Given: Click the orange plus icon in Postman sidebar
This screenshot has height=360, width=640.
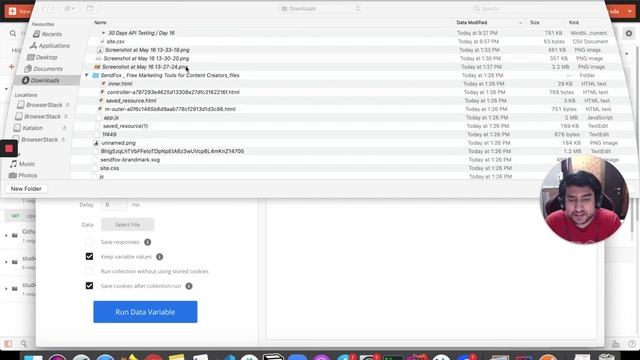Looking at the screenshot, I should (x=11, y=67).
